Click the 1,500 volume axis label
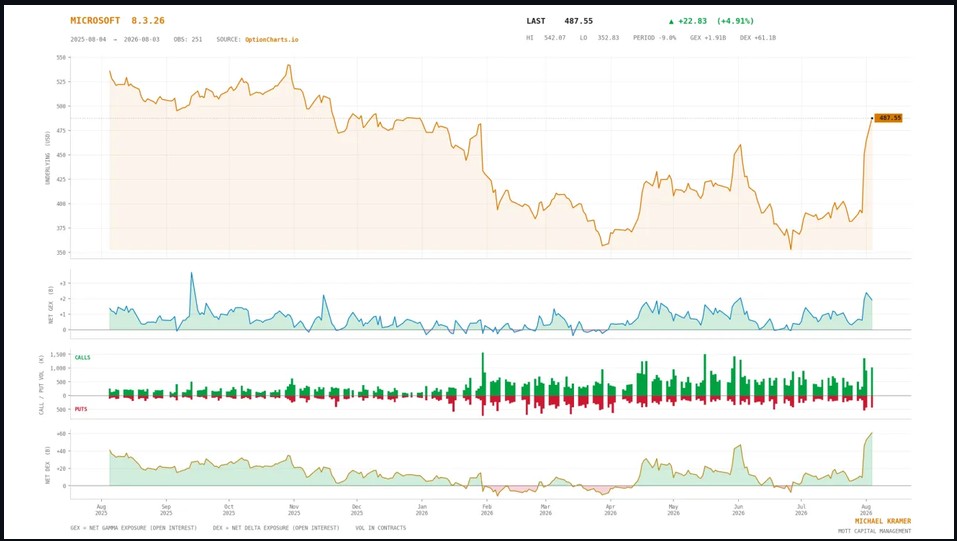 (x=58, y=354)
